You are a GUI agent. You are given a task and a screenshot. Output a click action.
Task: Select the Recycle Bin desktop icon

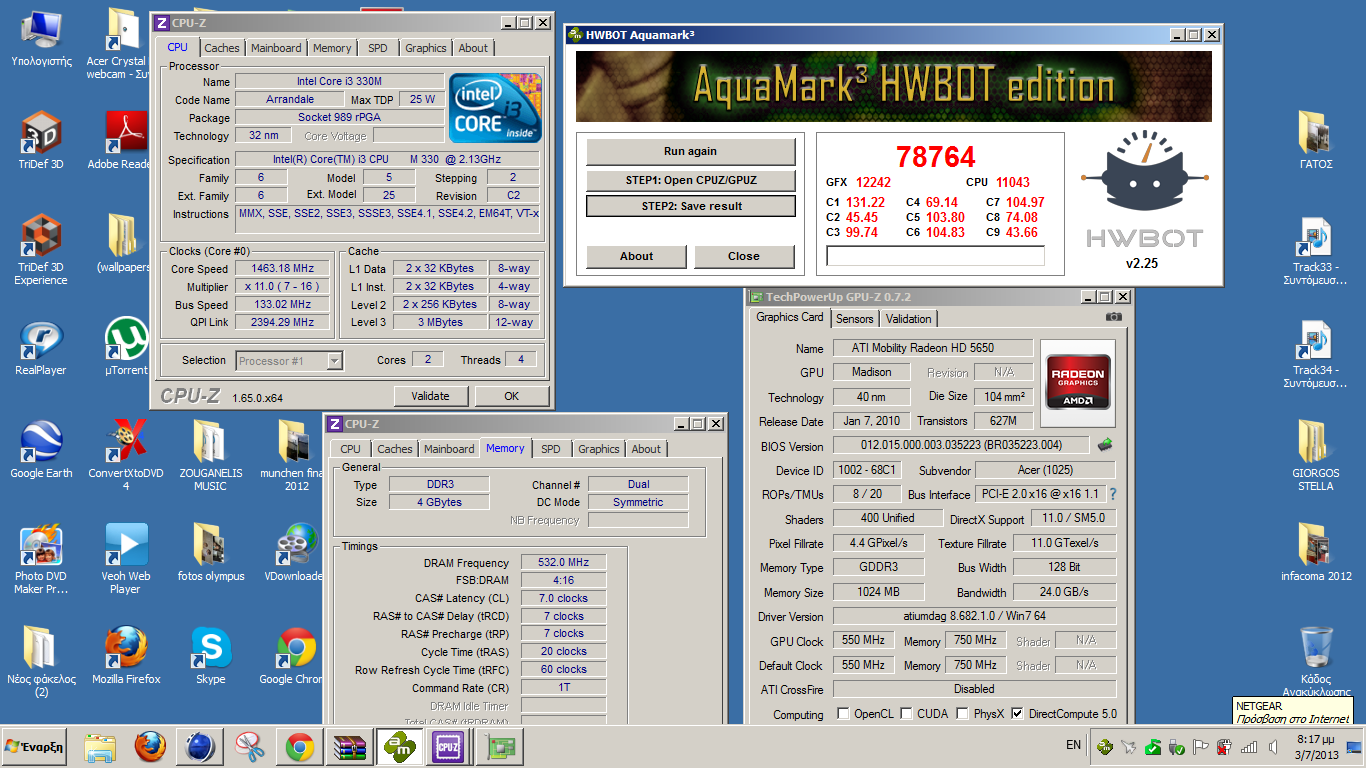pos(1317,660)
